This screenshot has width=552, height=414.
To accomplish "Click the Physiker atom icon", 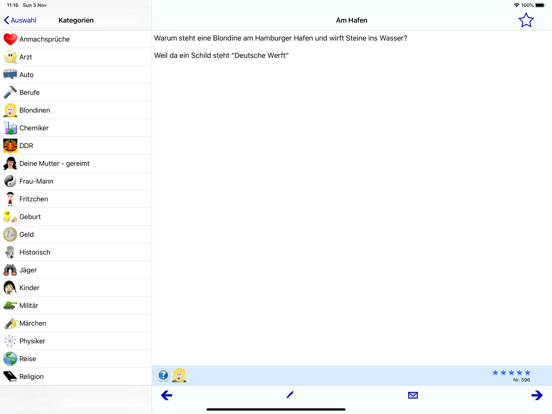I will tap(10, 341).
